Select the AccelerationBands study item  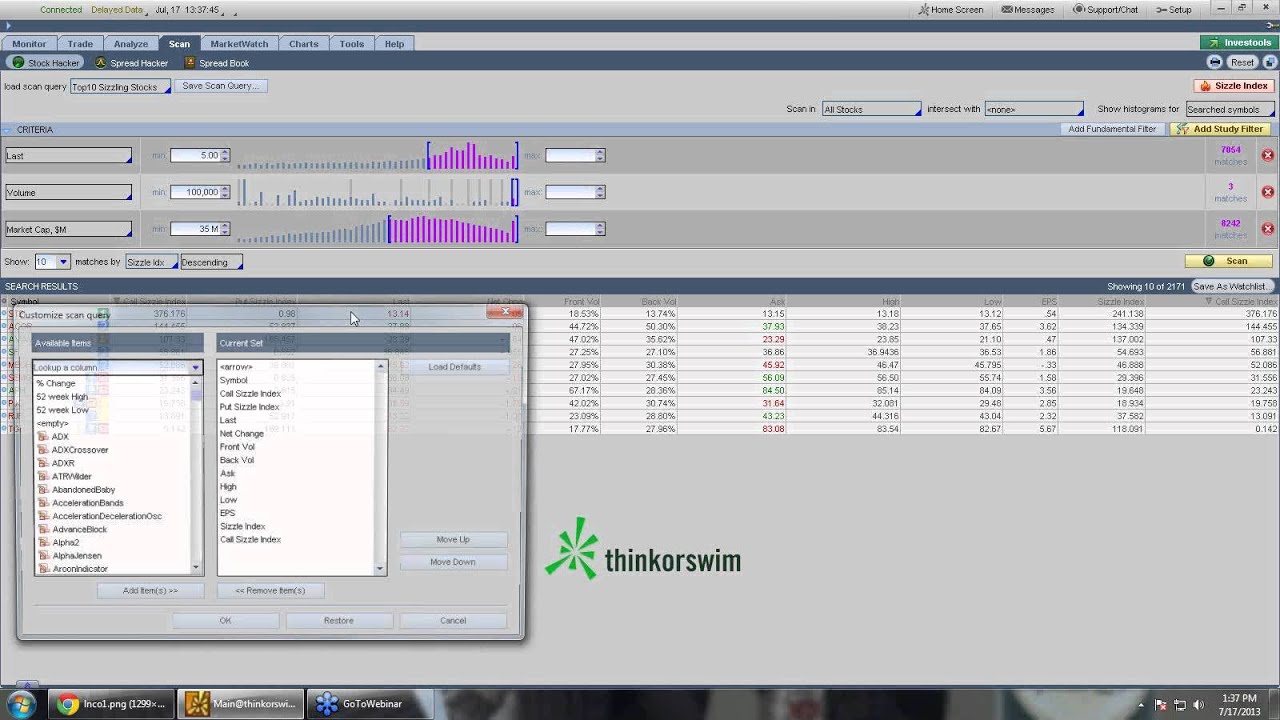(88, 503)
